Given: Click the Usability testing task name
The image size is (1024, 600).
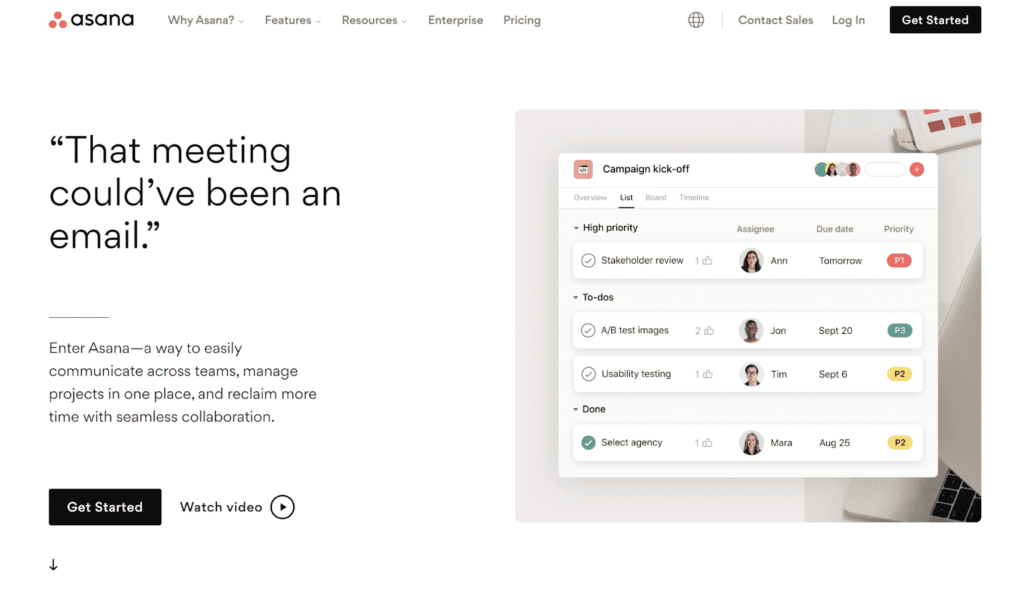Looking at the screenshot, I should [636, 374].
